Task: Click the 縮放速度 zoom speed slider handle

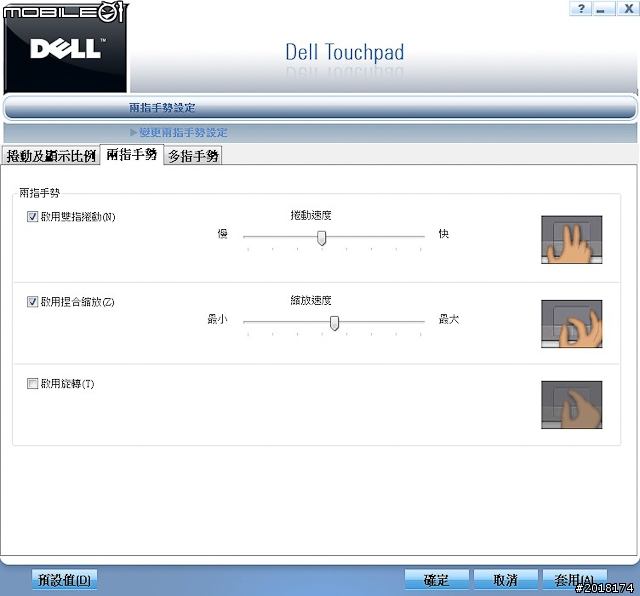Action: [334, 323]
